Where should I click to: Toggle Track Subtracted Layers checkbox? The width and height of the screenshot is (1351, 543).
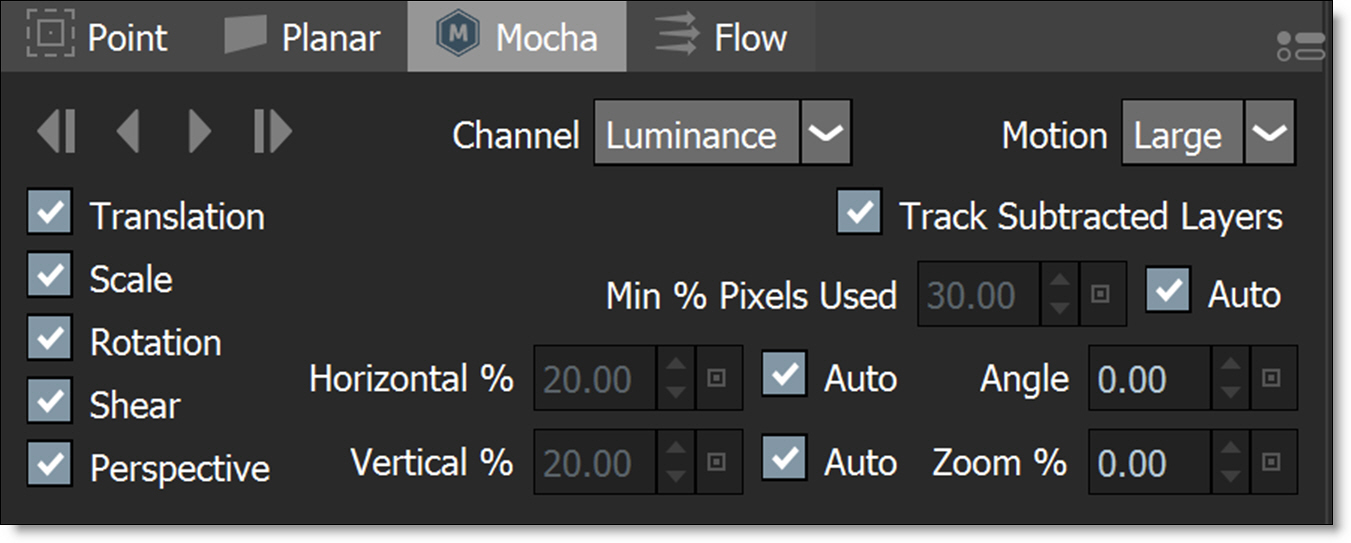click(859, 215)
